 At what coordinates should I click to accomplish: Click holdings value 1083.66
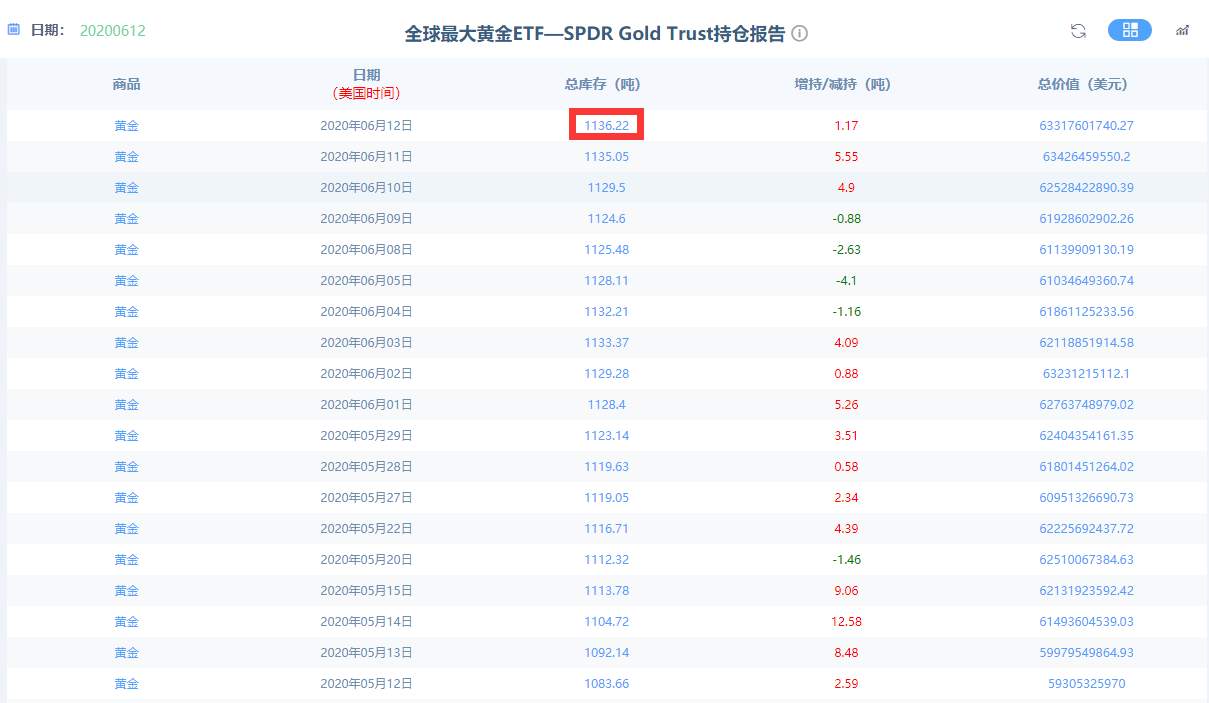pos(607,684)
